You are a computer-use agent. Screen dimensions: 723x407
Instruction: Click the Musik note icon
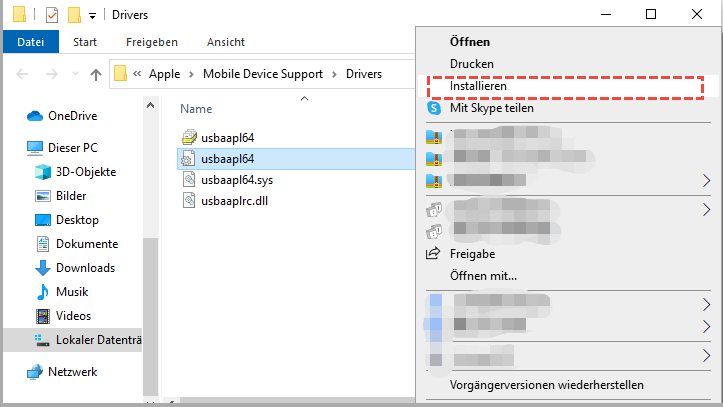43,292
